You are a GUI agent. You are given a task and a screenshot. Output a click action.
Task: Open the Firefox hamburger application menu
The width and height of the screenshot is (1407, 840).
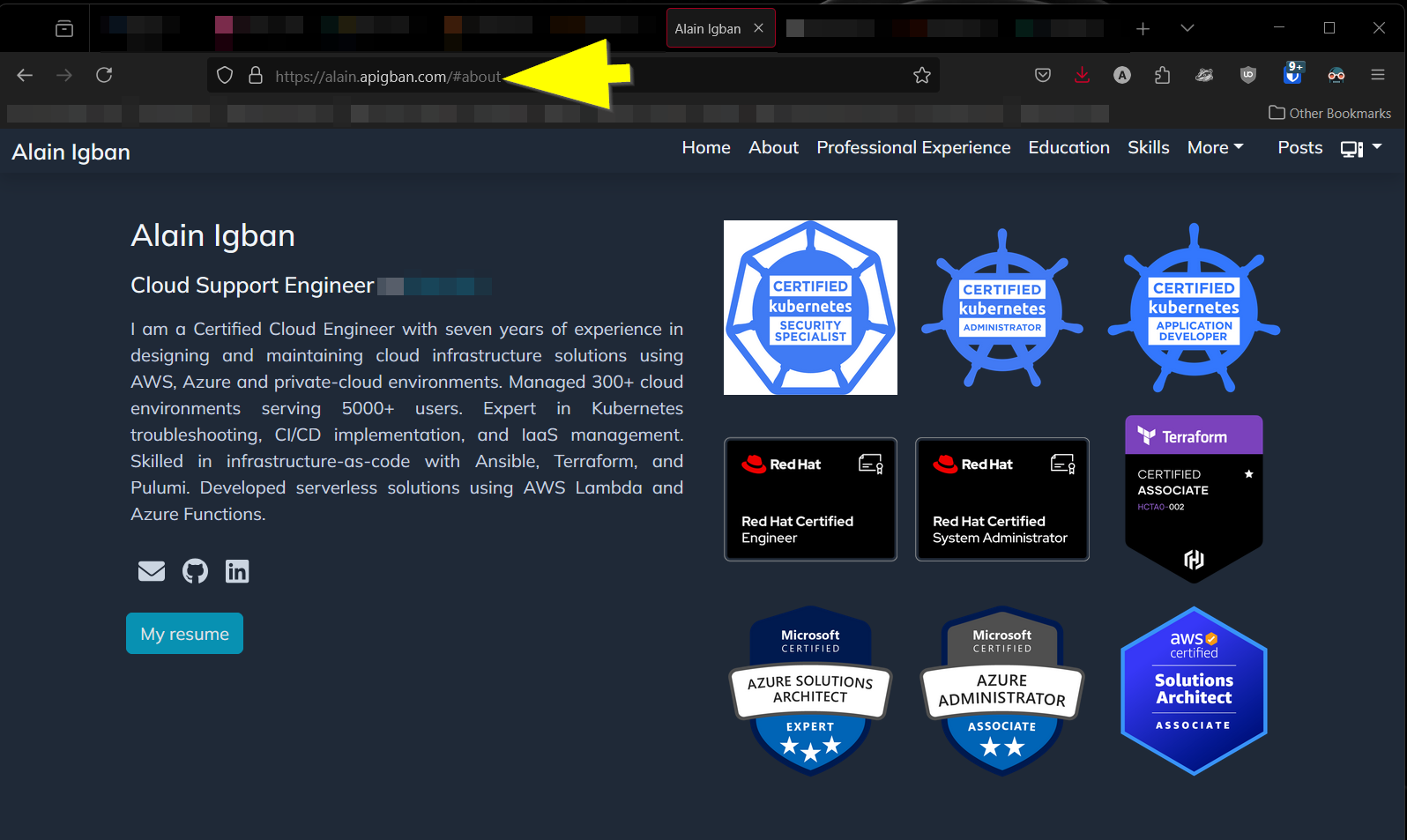[1378, 76]
